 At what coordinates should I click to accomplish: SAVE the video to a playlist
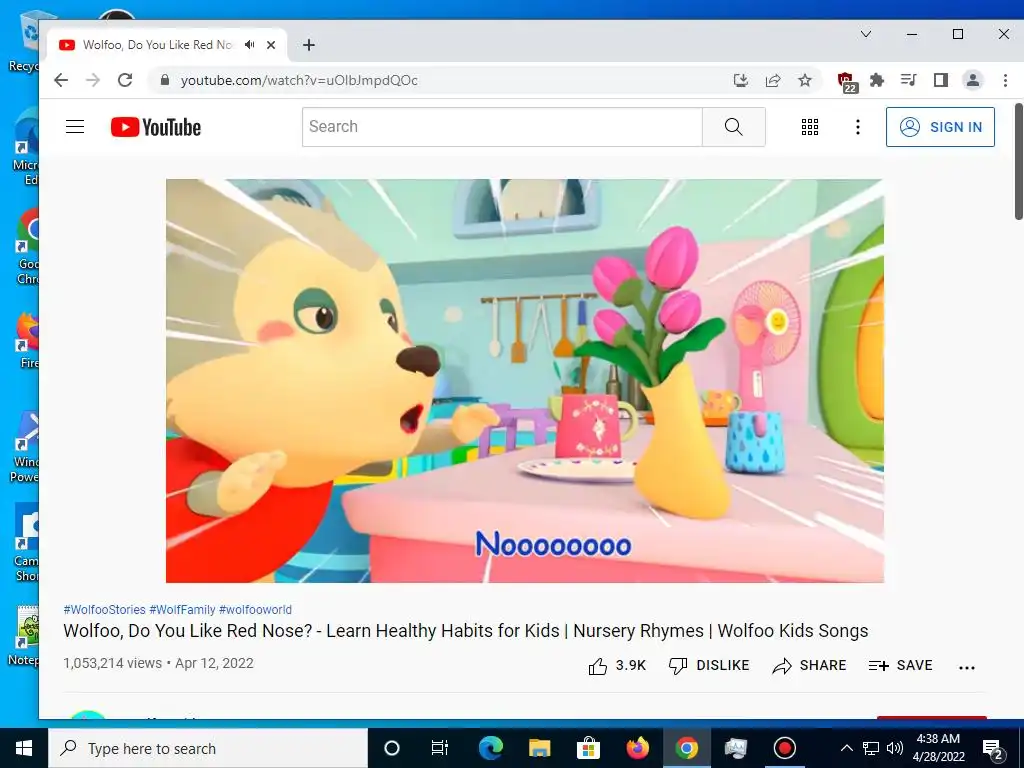click(901, 665)
